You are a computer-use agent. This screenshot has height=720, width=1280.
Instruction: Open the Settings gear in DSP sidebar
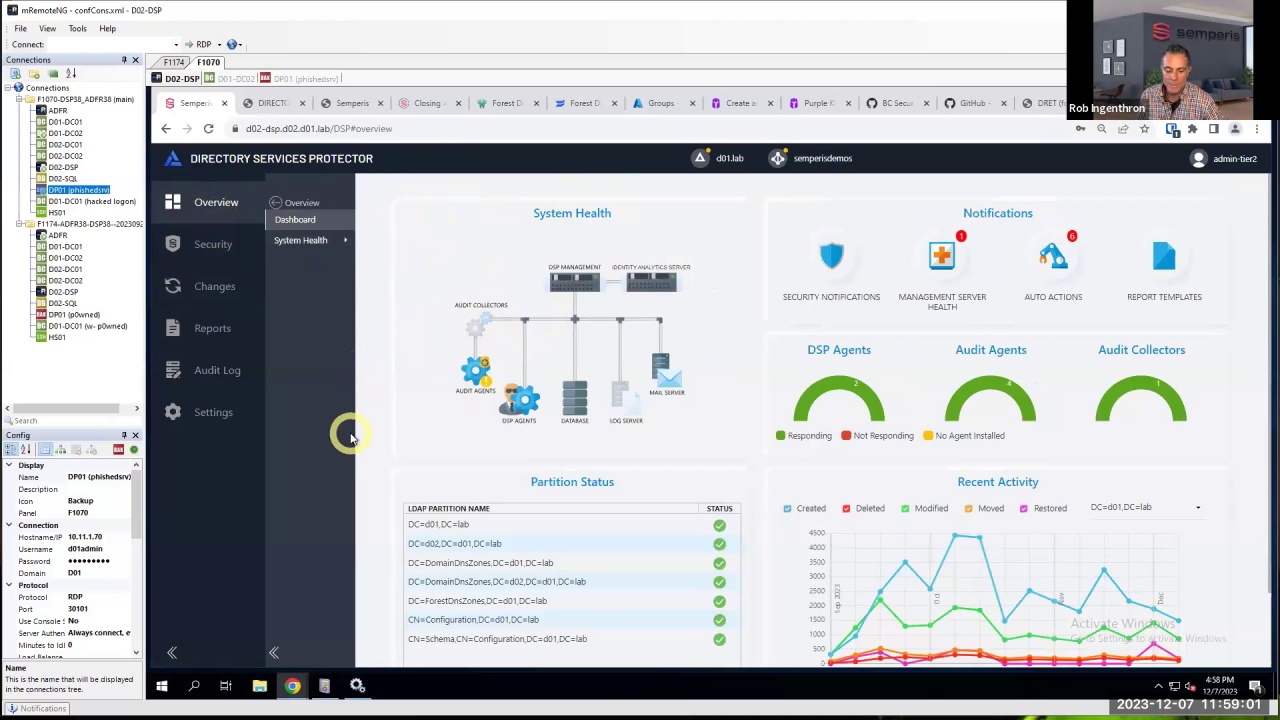(x=173, y=412)
